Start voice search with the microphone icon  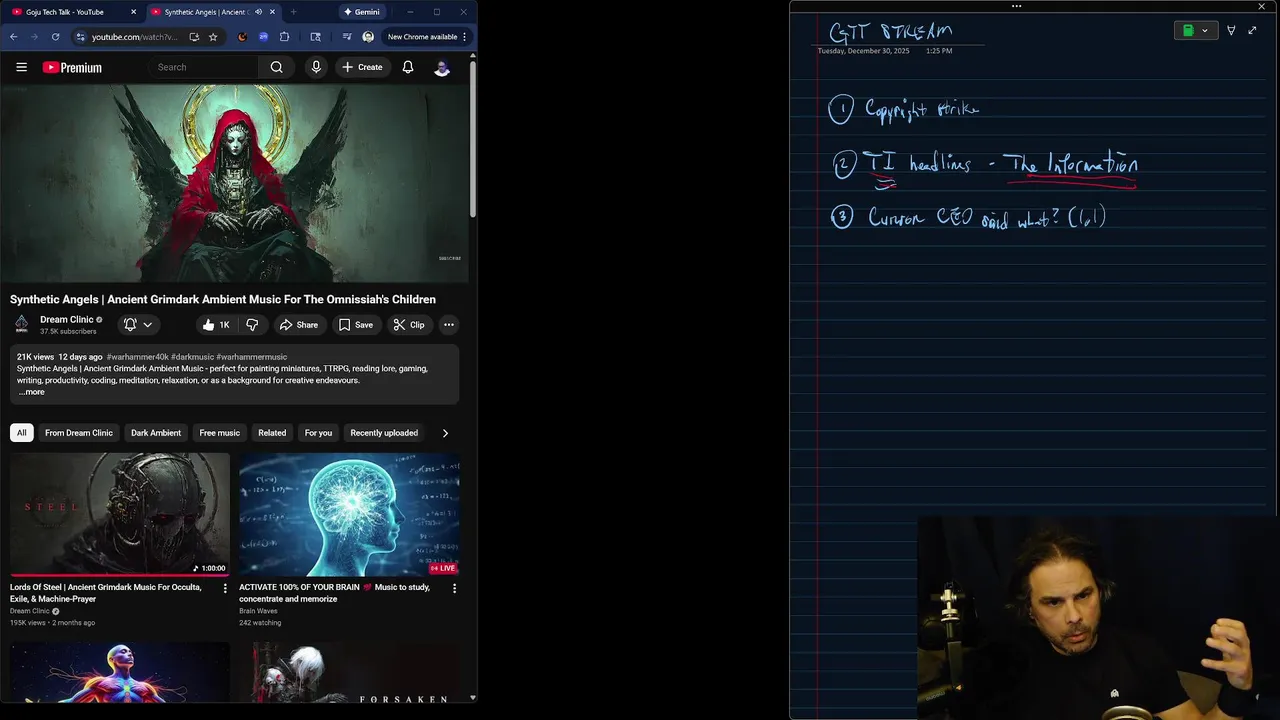click(x=316, y=67)
